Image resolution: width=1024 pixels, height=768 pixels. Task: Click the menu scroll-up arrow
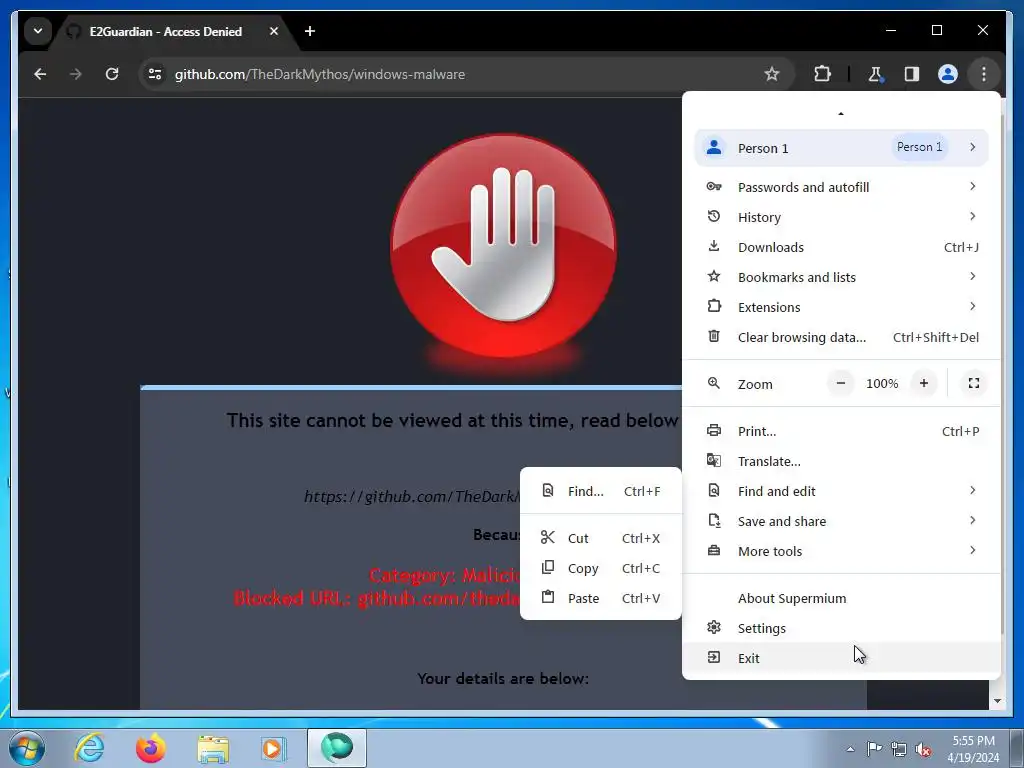point(840,114)
